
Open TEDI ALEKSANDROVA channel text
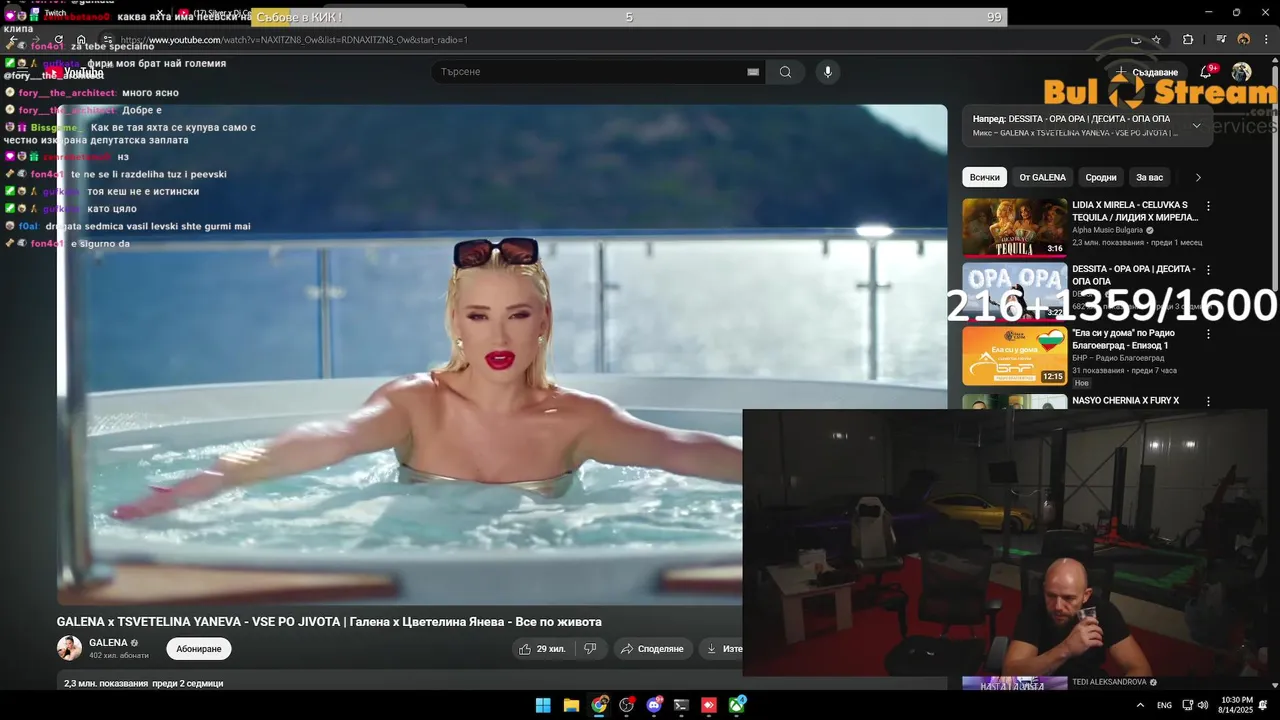click(1109, 682)
